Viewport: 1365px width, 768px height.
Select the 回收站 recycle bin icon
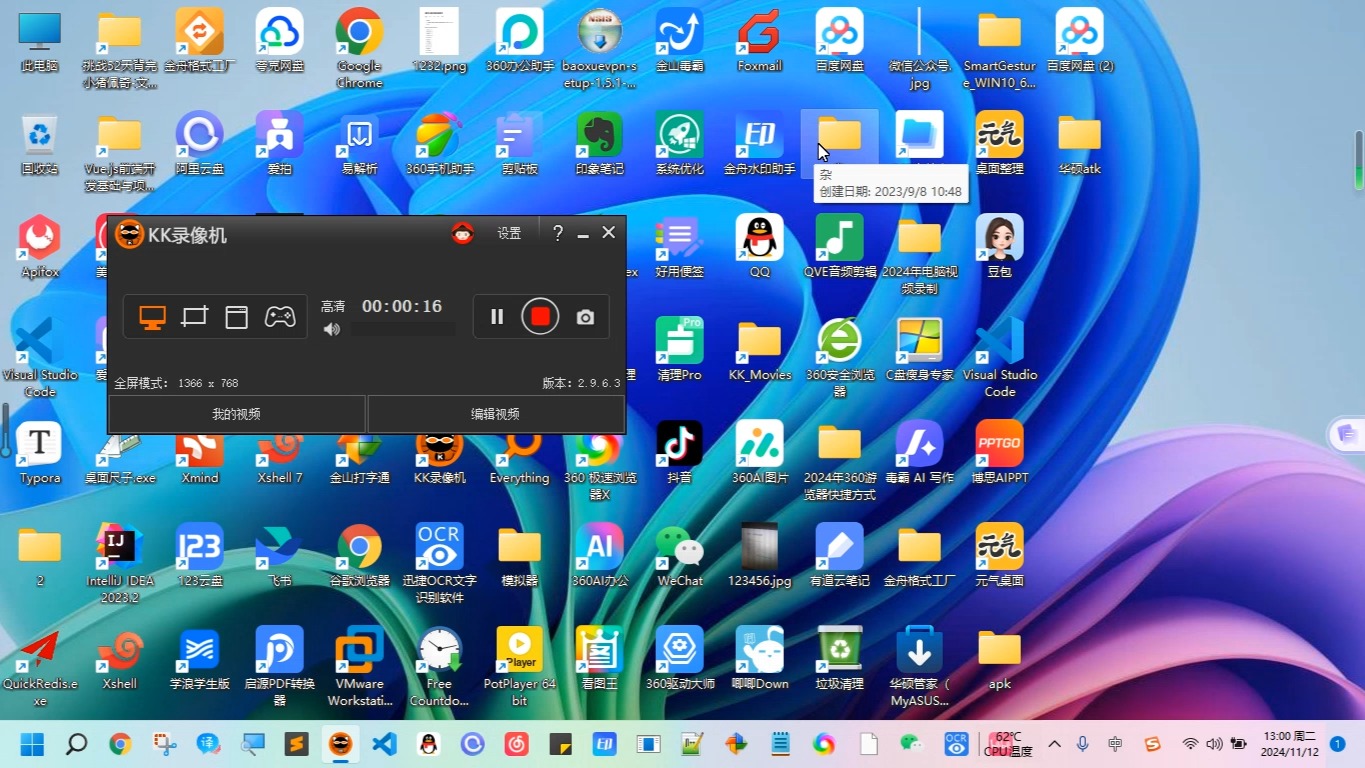pos(40,145)
